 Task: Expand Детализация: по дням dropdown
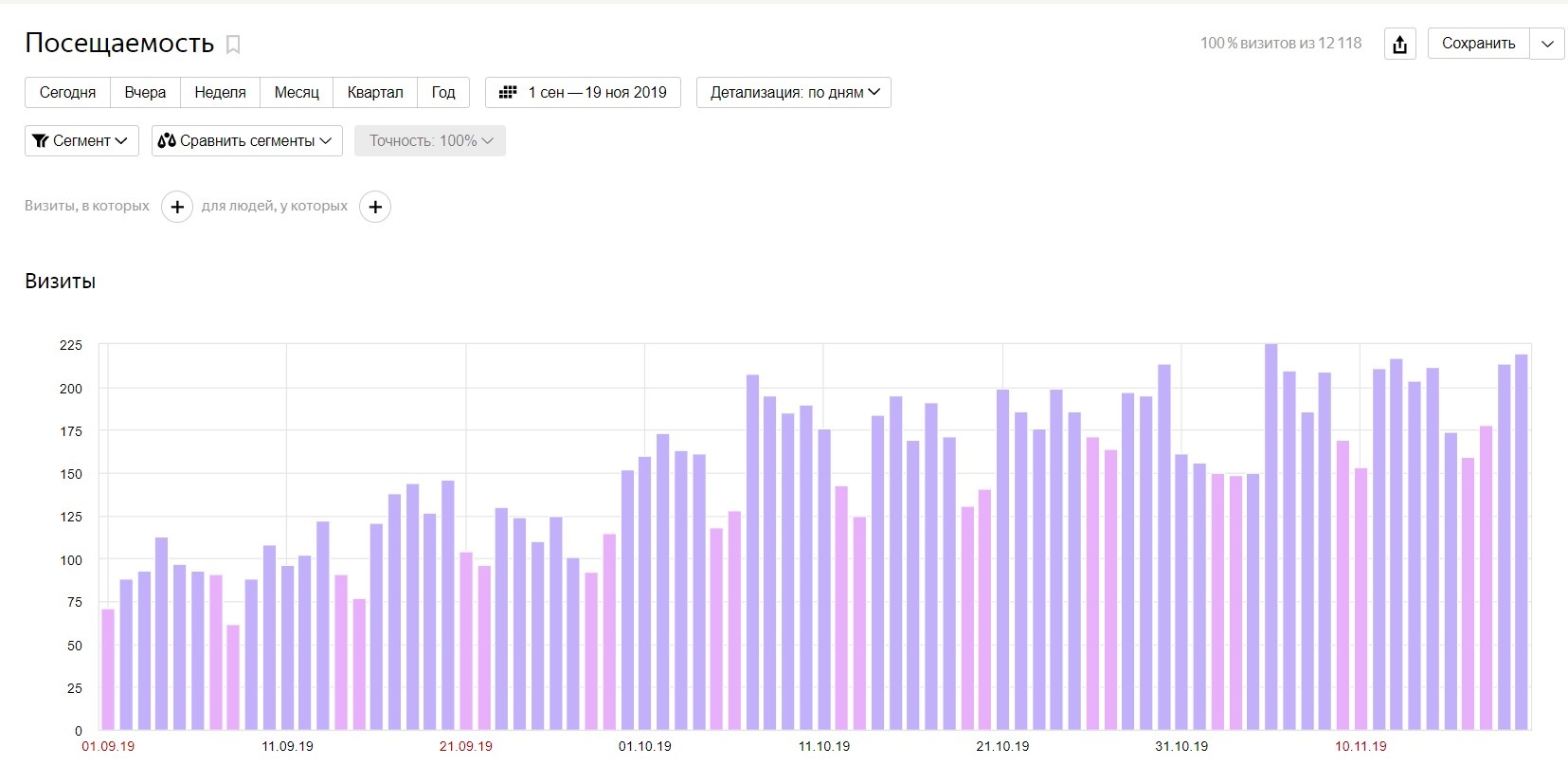794,92
